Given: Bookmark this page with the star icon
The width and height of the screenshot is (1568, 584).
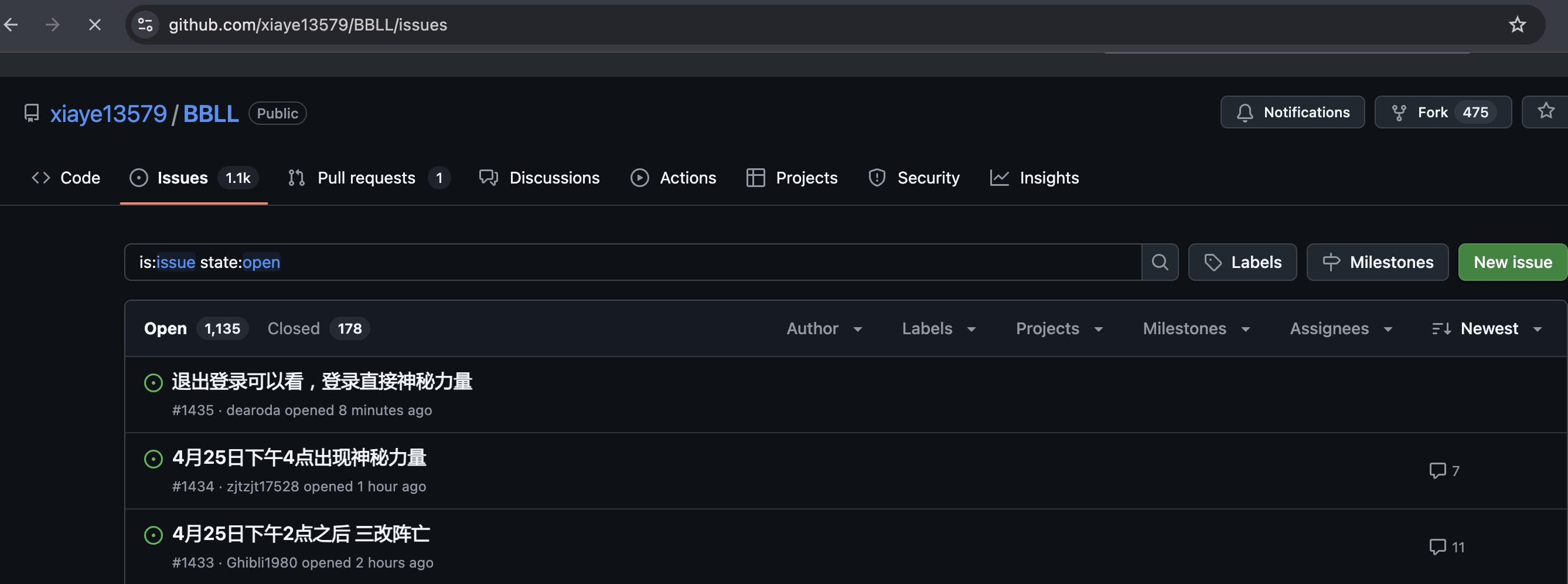Looking at the screenshot, I should point(1518,25).
